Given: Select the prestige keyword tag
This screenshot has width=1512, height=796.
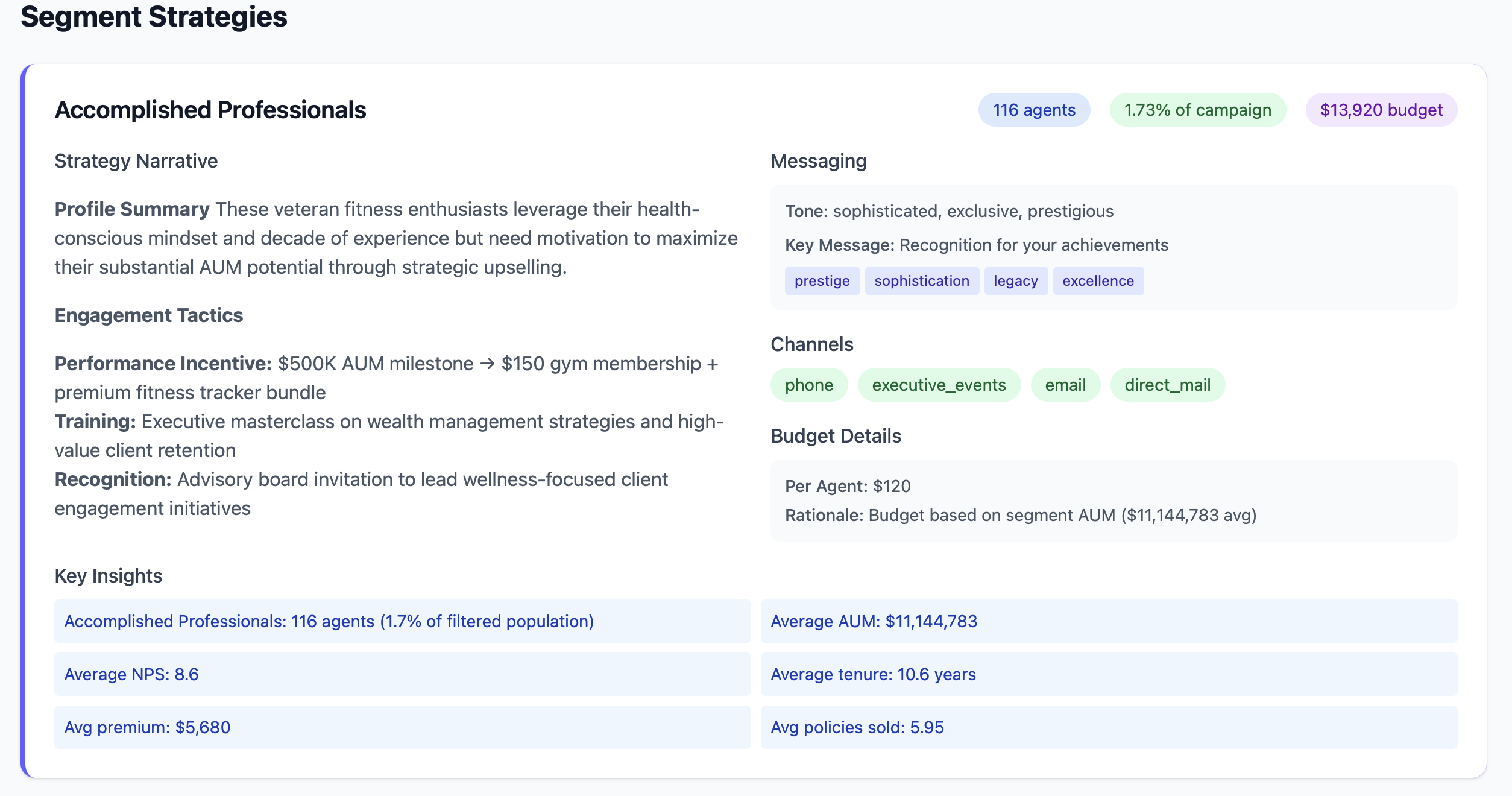Looking at the screenshot, I should [822, 281].
